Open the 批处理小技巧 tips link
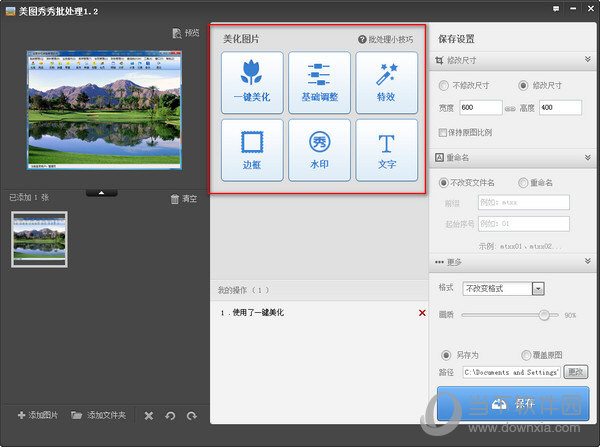600x447 pixels. 386,39
